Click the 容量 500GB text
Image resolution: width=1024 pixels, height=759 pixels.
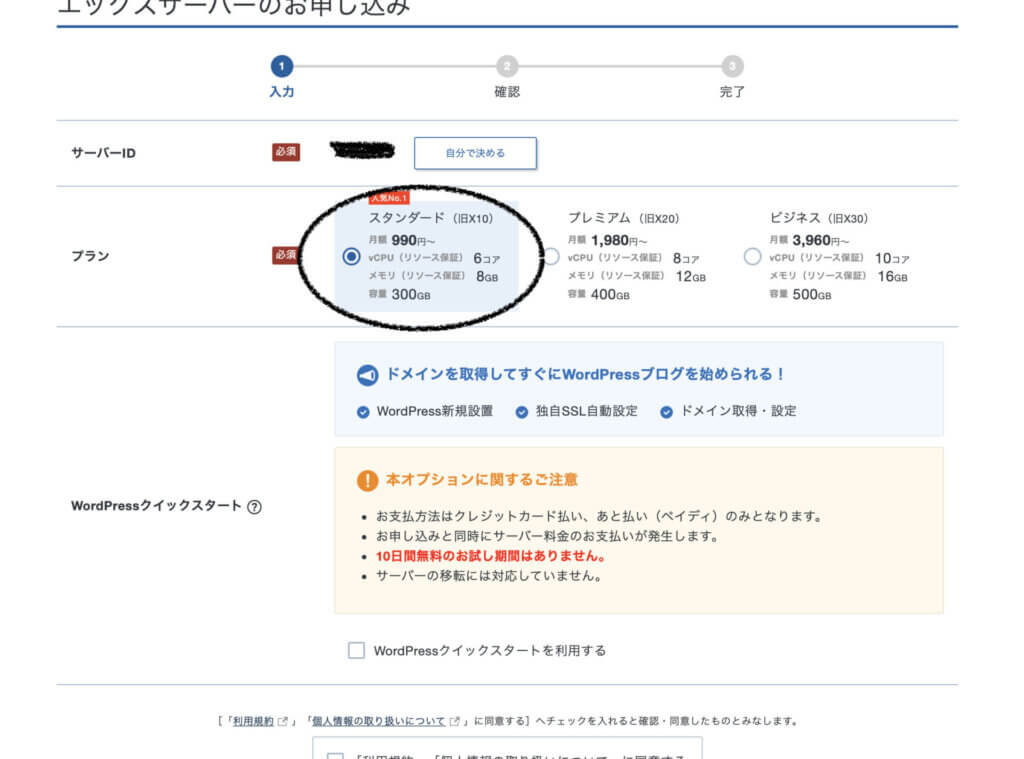[801, 295]
